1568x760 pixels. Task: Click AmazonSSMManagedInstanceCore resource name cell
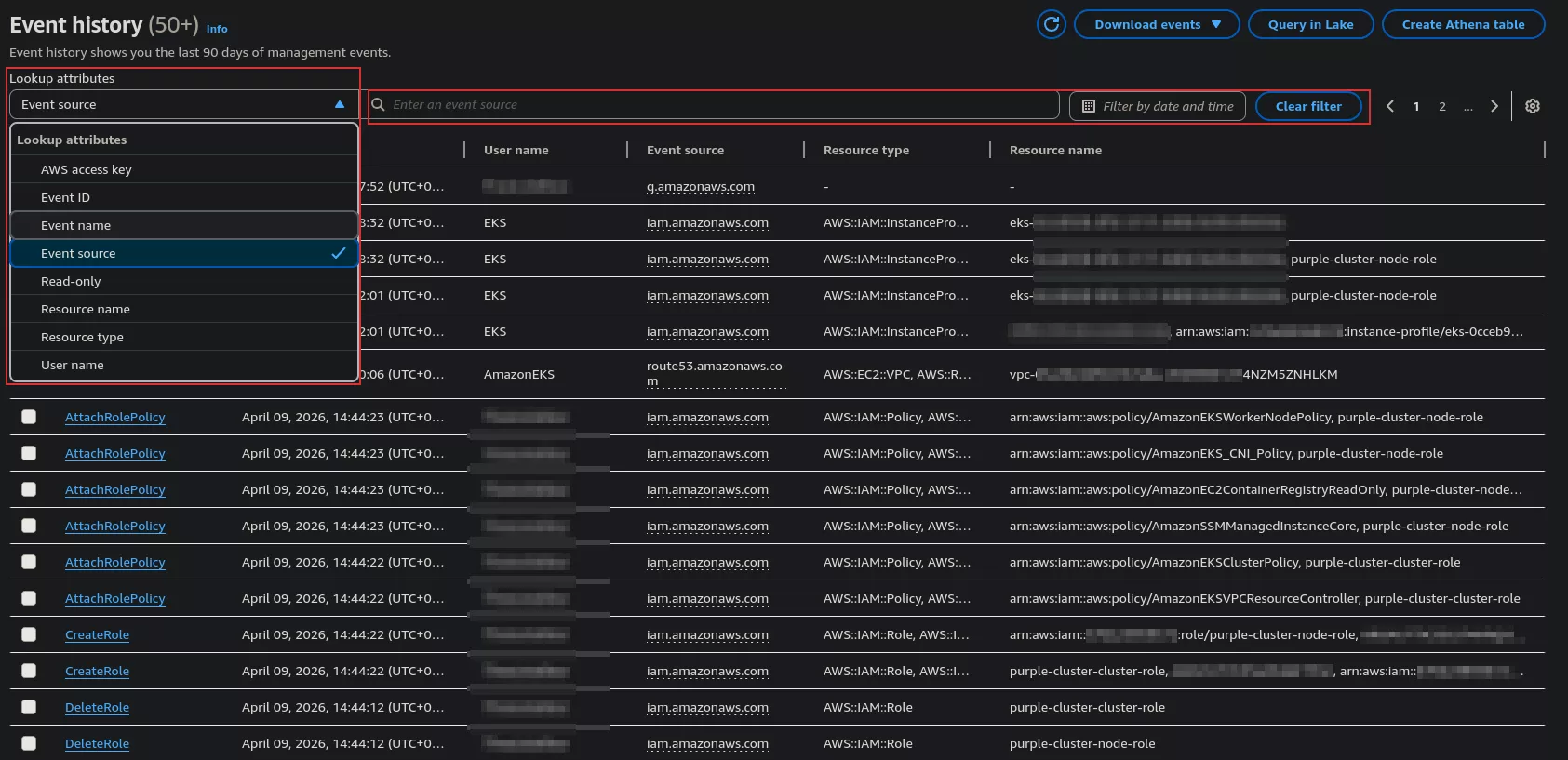coord(1259,526)
